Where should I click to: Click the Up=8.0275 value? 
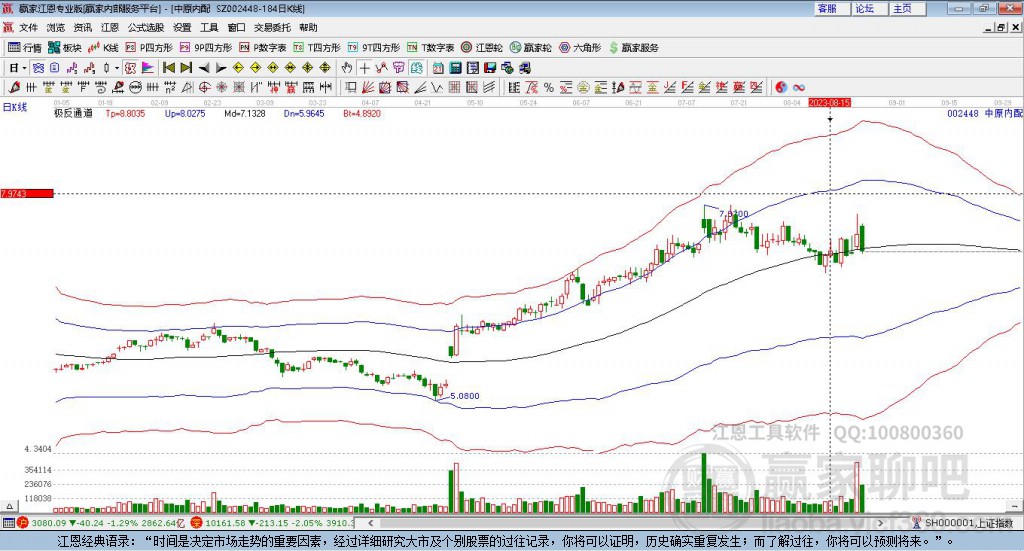click(185, 114)
